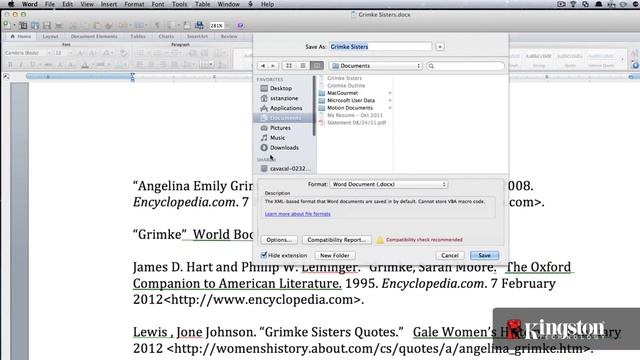The image size is (640, 360).
Task: Click the script menu icon in menu bar
Action: coord(251,4)
